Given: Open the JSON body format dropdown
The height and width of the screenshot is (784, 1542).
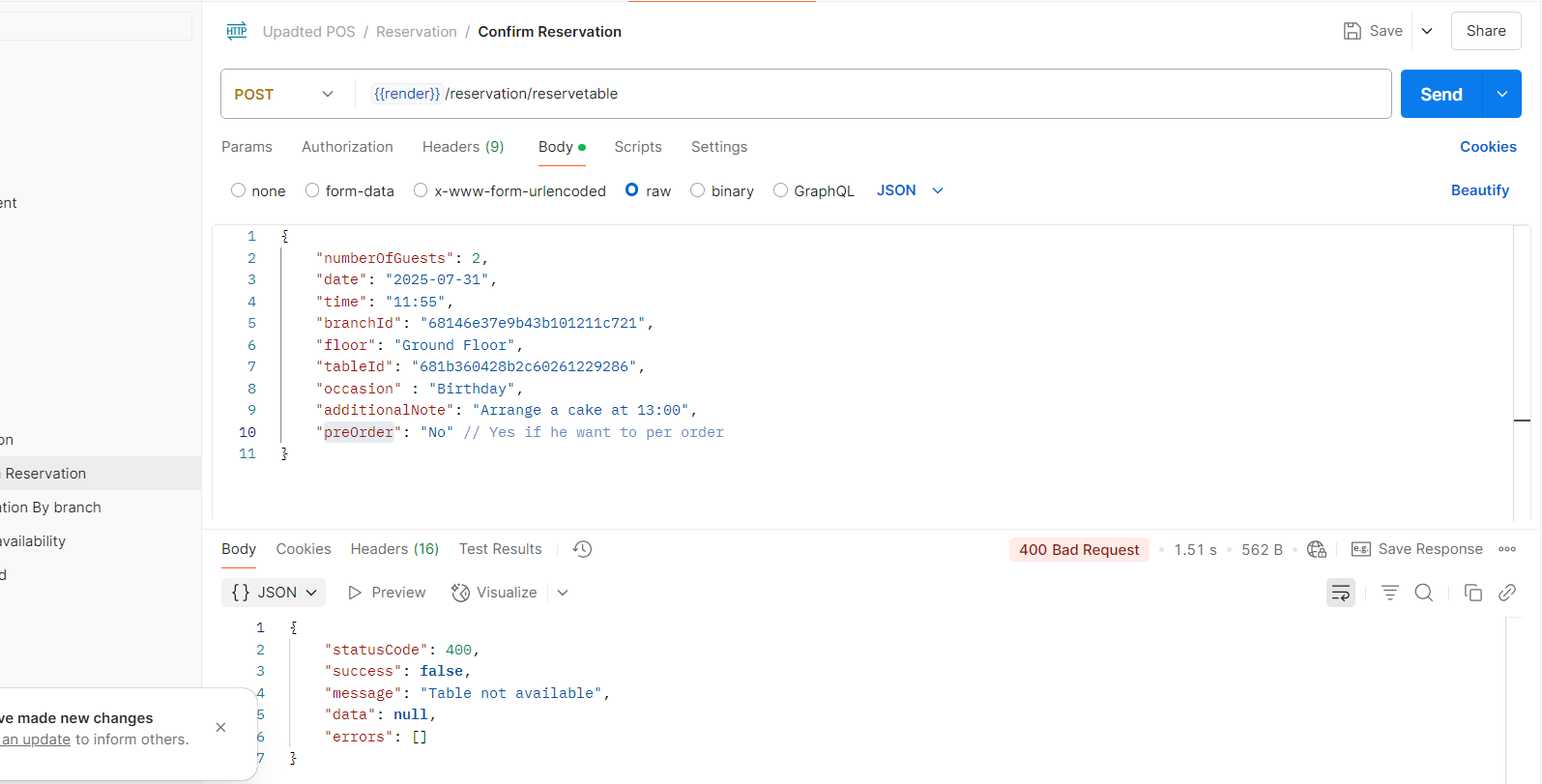Looking at the screenshot, I should [909, 190].
